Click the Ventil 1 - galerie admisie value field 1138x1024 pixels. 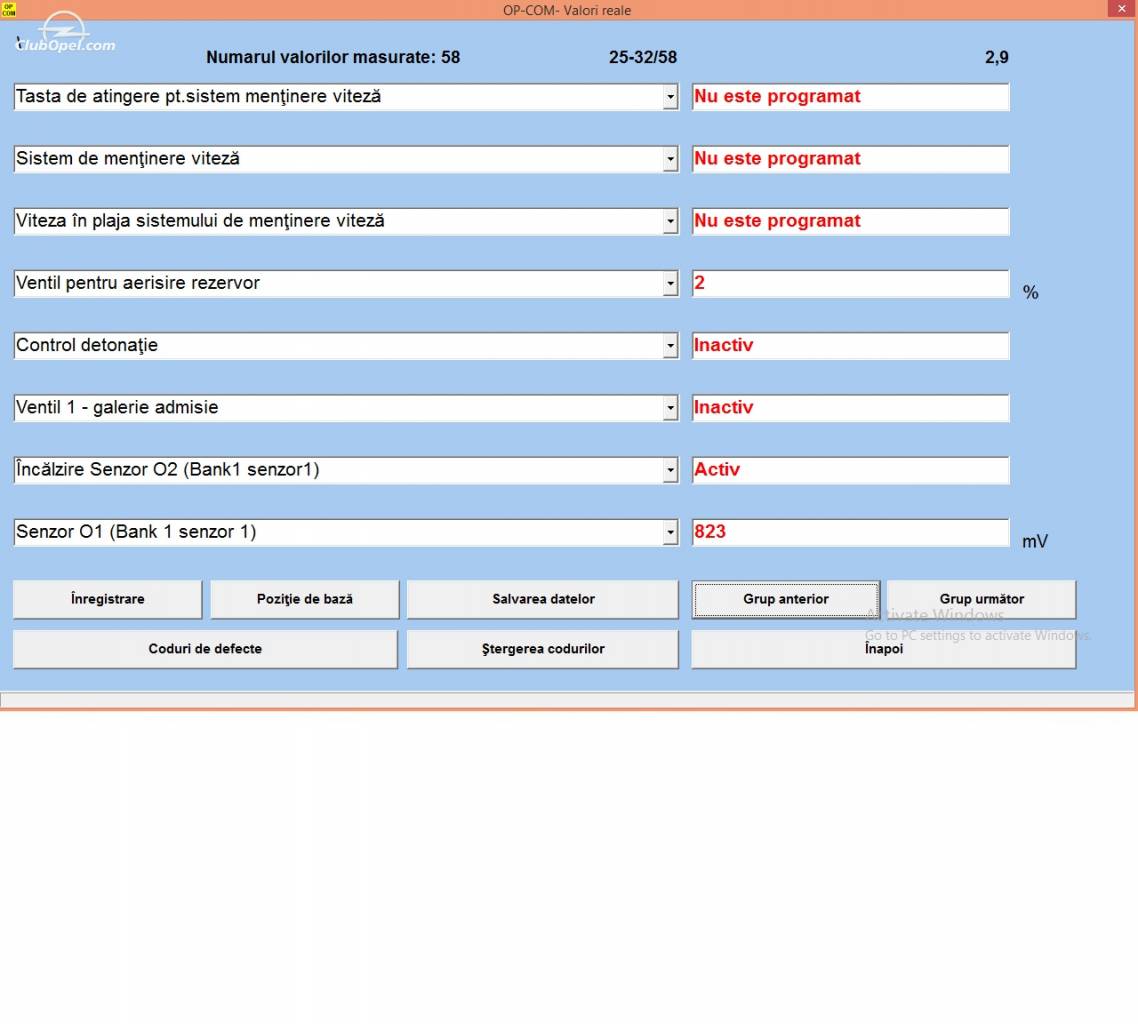click(850, 409)
